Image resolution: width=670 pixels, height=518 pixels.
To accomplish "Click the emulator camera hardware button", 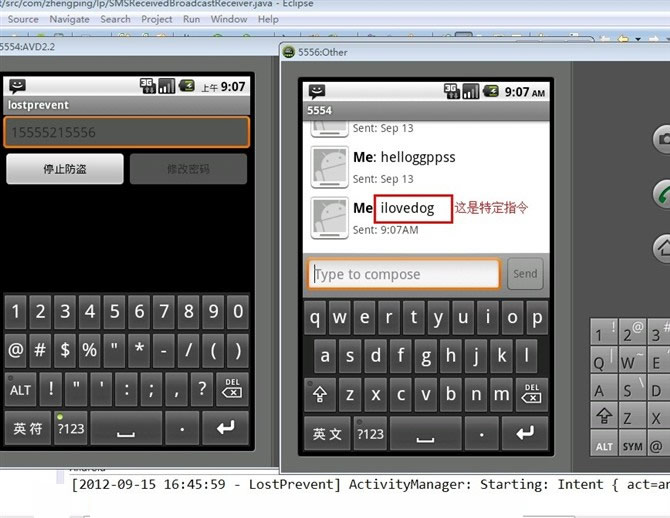I will 662,139.
